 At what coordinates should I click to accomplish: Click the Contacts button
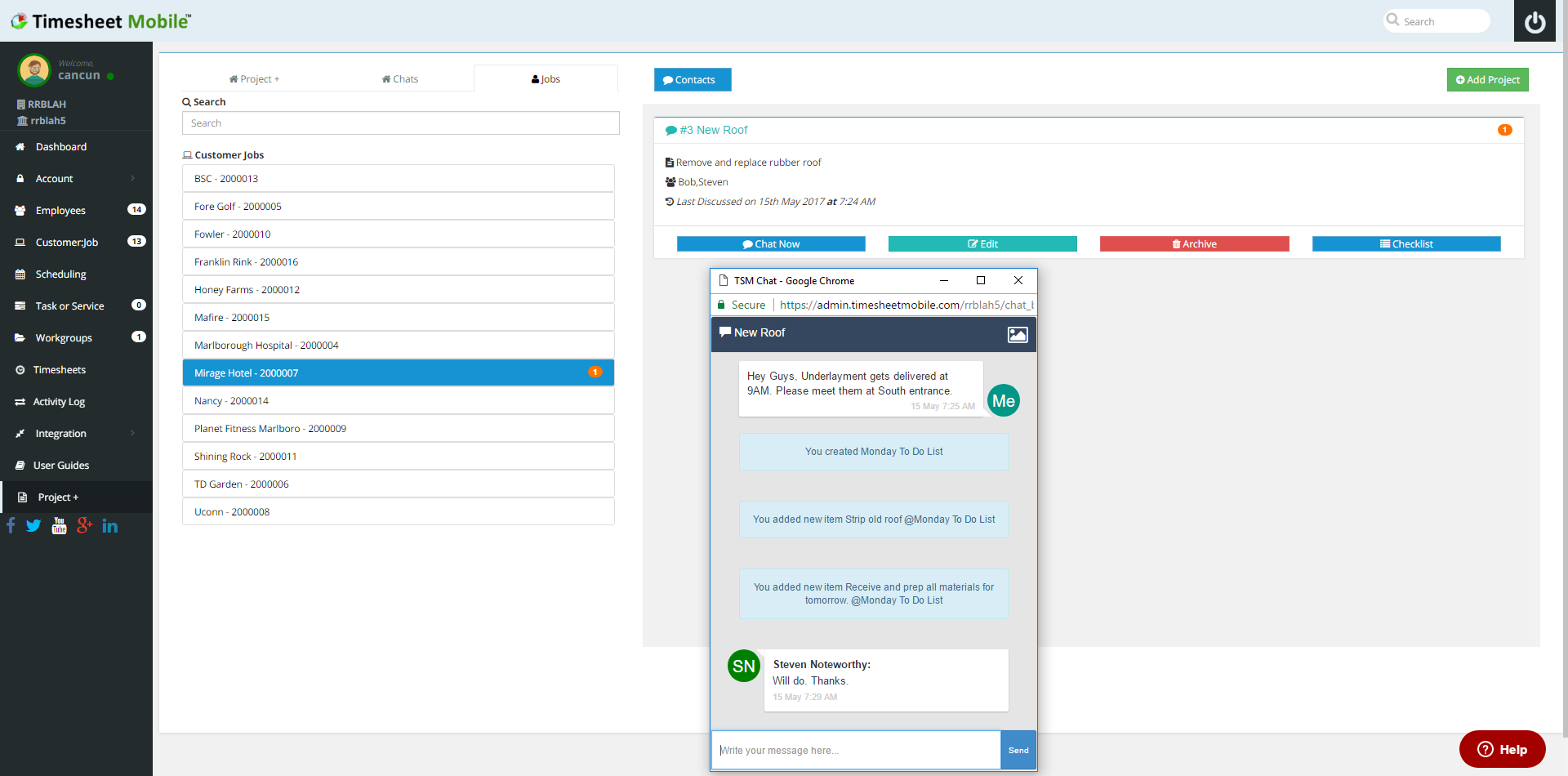[693, 80]
